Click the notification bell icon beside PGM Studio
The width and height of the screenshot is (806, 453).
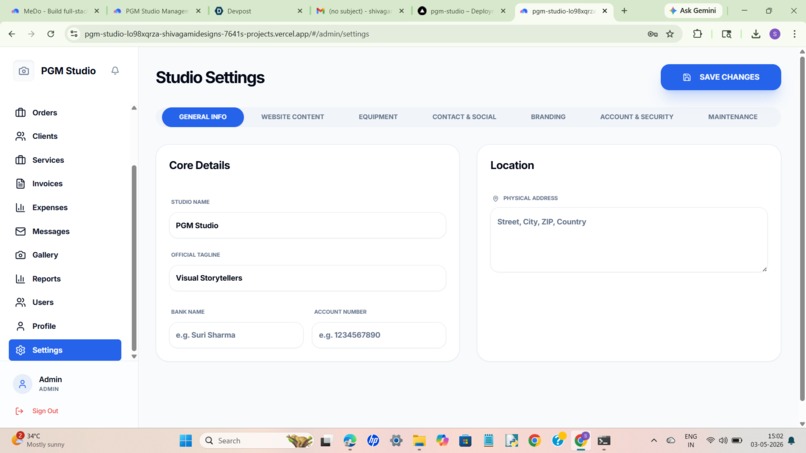(115, 70)
